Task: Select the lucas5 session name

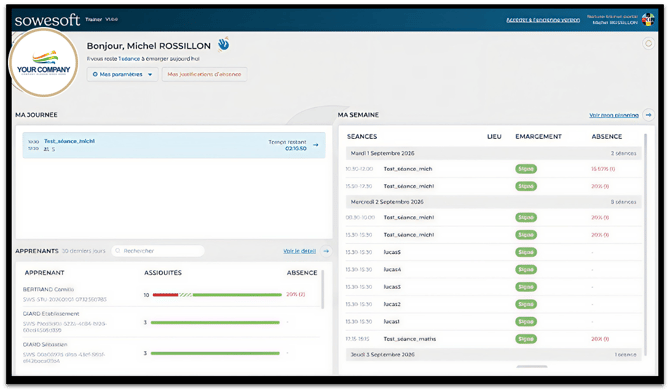Action: pyautogui.click(x=392, y=252)
